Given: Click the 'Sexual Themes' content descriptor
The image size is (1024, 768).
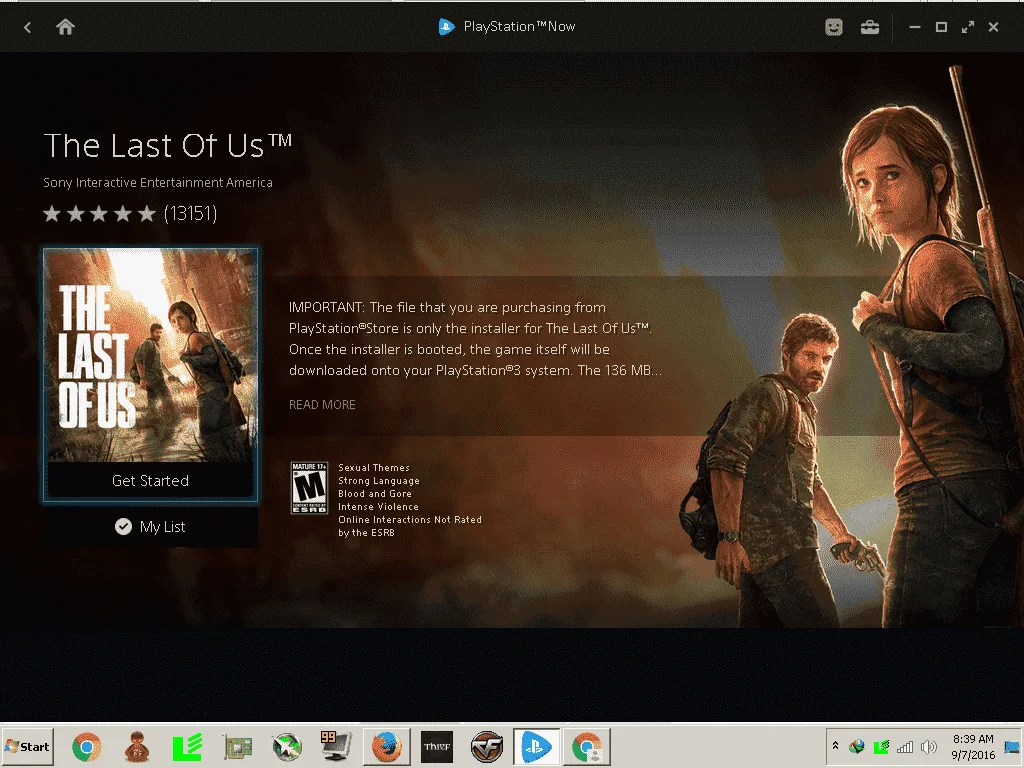Looking at the screenshot, I should (x=374, y=468).
